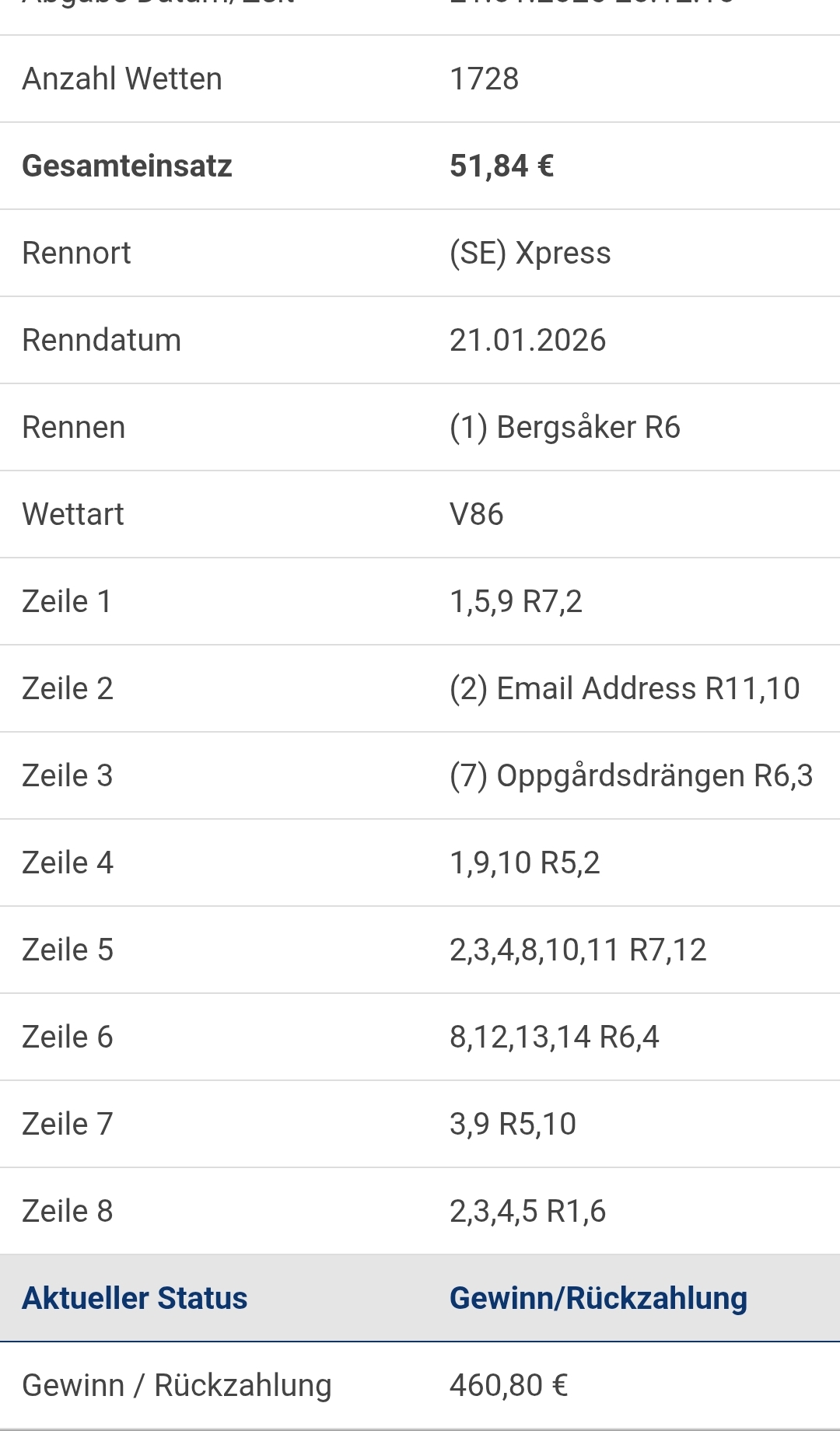Click the Zeile 5 selection 2,3,4,8,10,11 R7,12
Image resolution: width=840 pixels, height=1431 pixels.
tap(578, 950)
